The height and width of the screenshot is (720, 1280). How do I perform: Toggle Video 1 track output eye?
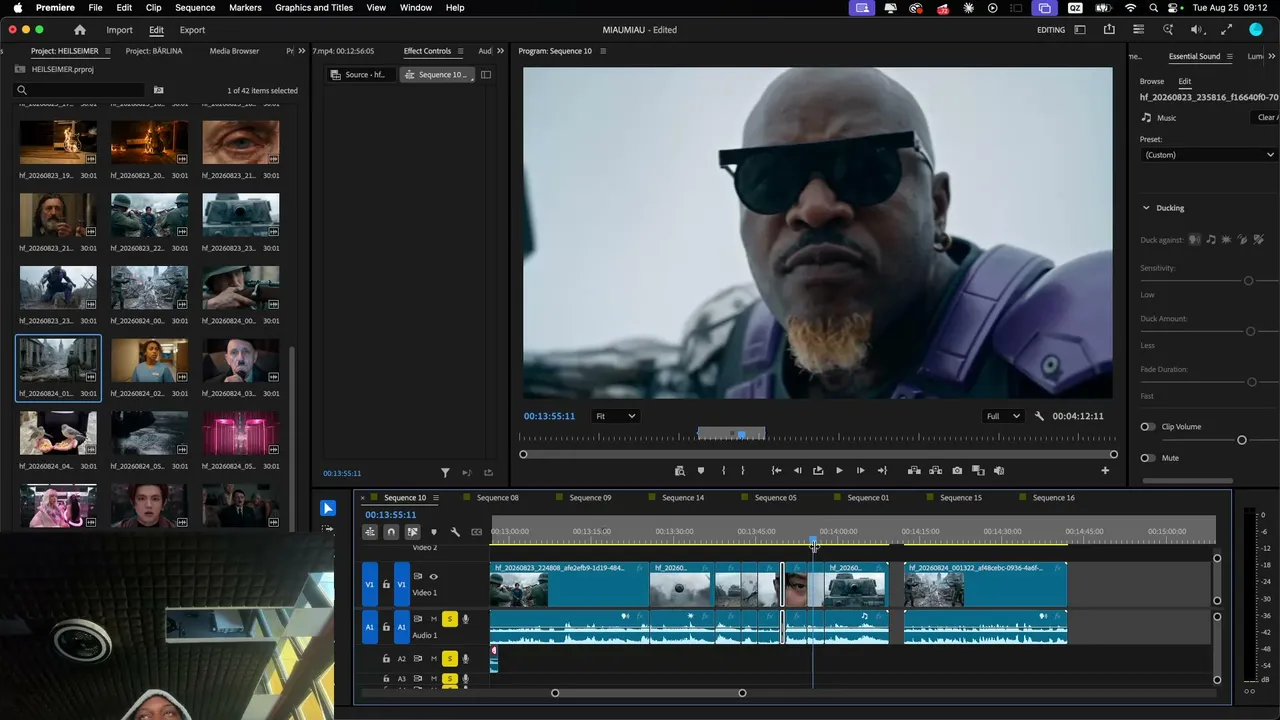point(433,577)
